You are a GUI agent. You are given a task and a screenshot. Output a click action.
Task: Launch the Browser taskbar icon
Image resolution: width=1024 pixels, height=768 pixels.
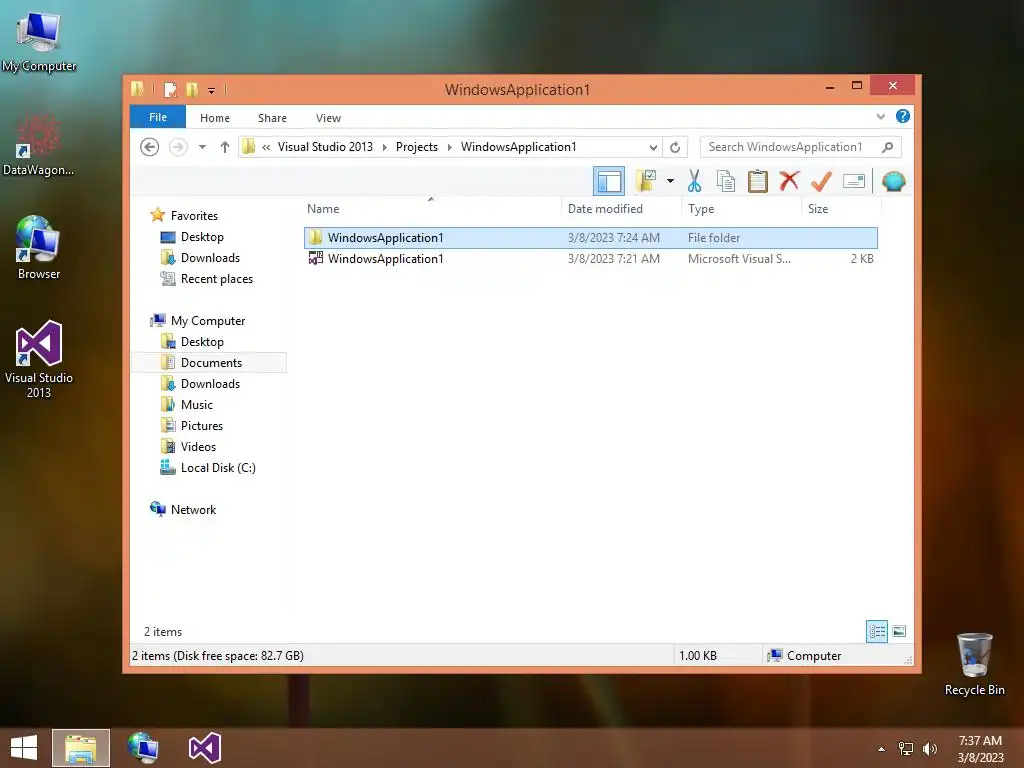(x=142, y=748)
